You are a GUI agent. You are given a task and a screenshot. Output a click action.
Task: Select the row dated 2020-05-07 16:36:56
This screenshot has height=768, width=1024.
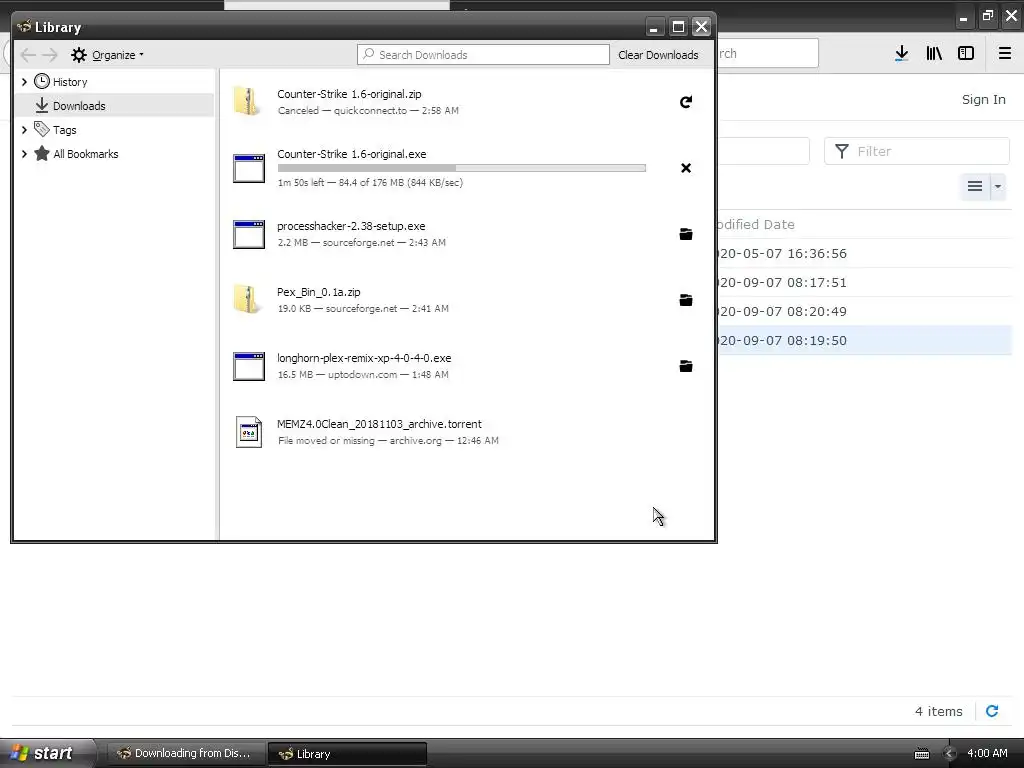tap(864, 253)
